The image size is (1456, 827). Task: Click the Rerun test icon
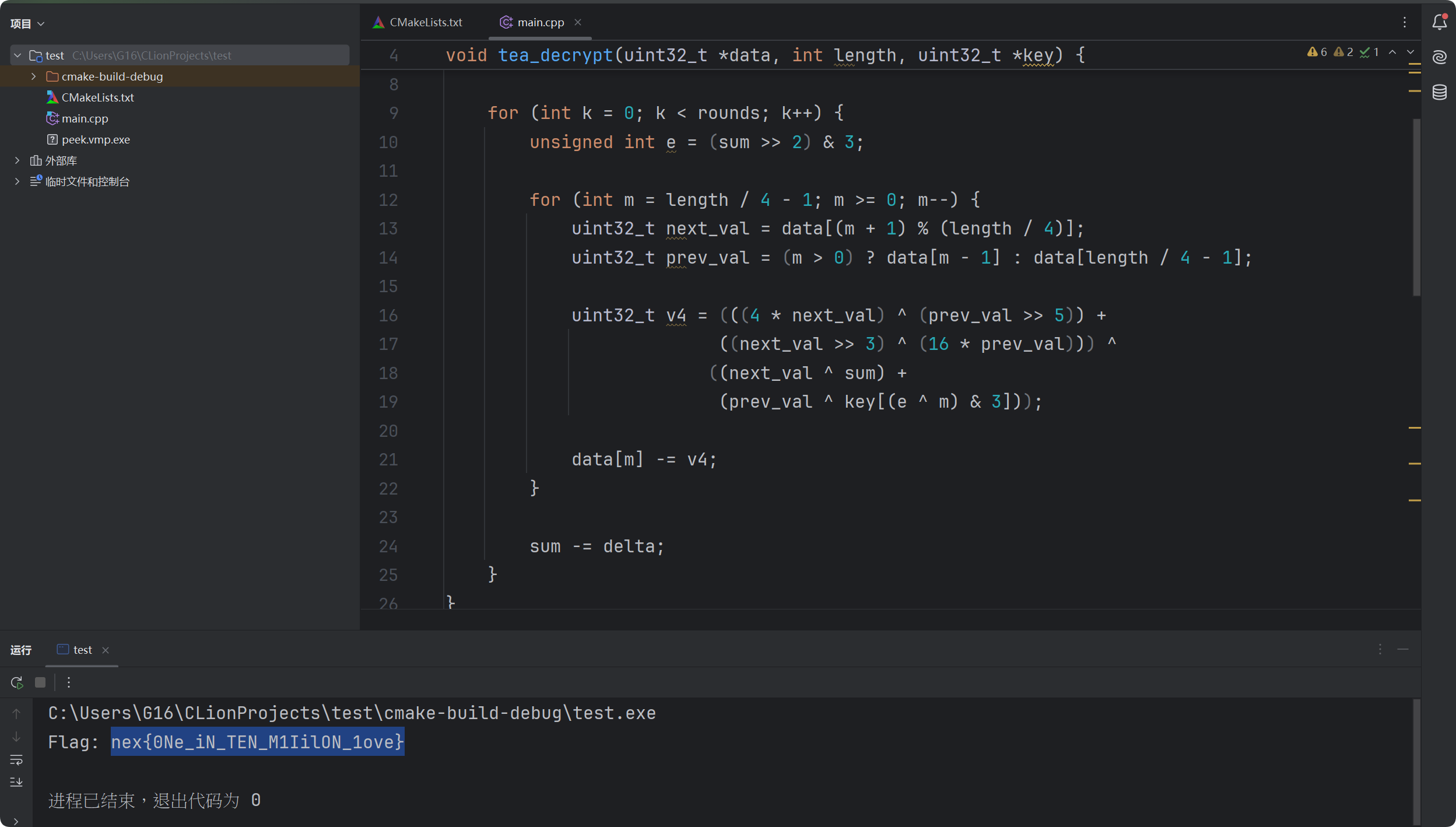(17, 682)
